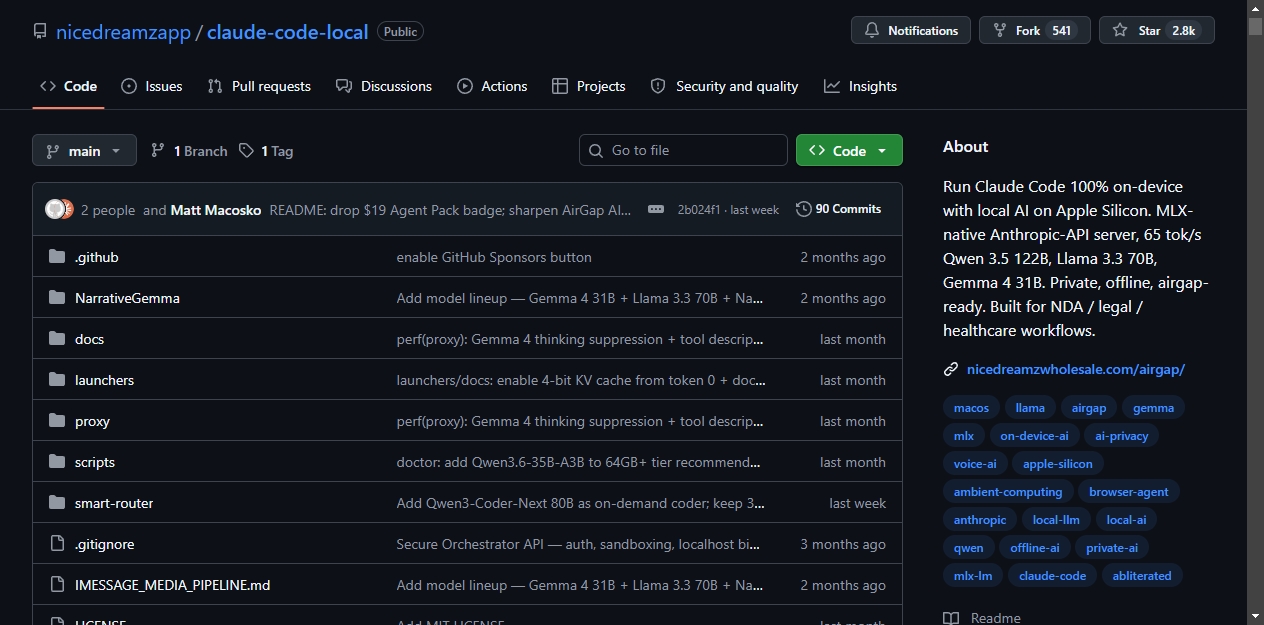Open commit hash 2b024f1
This screenshot has width=1264, height=625.
click(699, 210)
